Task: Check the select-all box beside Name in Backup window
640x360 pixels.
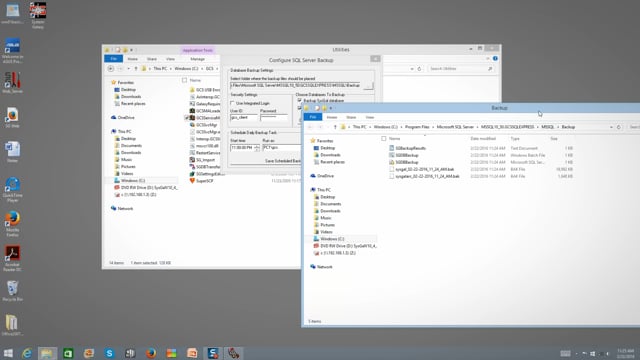Action: pyautogui.click(x=384, y=139)
